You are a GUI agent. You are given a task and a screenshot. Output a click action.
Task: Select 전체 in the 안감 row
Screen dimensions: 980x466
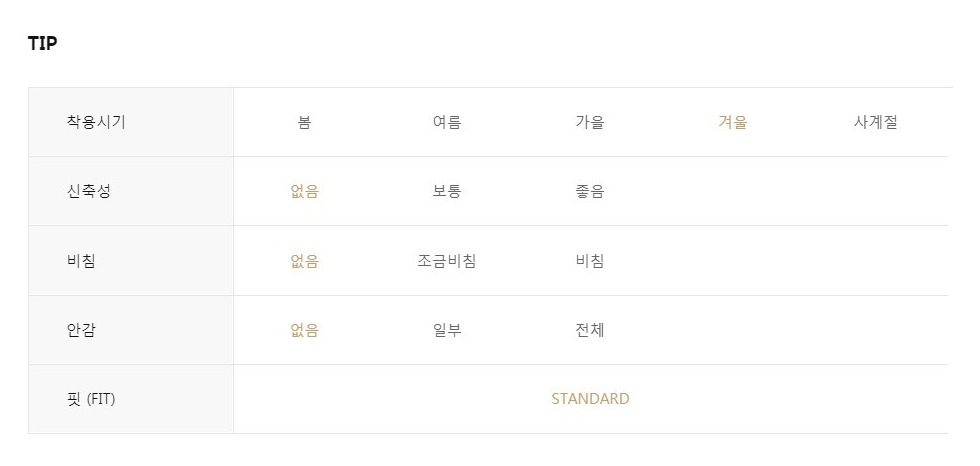[x=590, y=330]
